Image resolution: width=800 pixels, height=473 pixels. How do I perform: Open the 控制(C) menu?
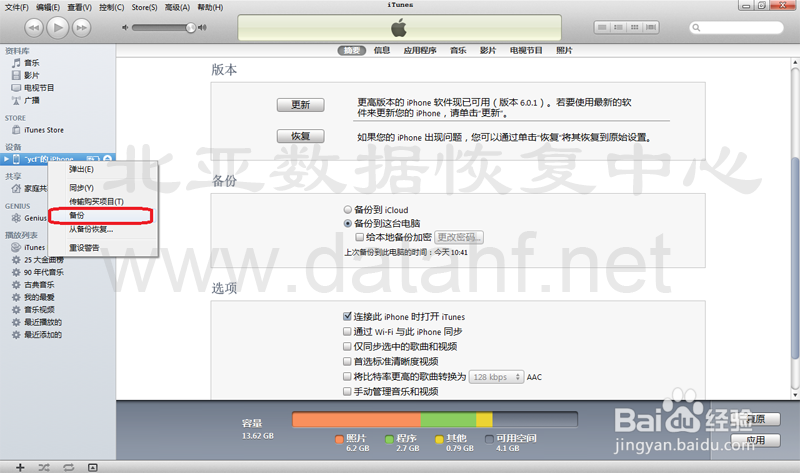click(111, 7)
